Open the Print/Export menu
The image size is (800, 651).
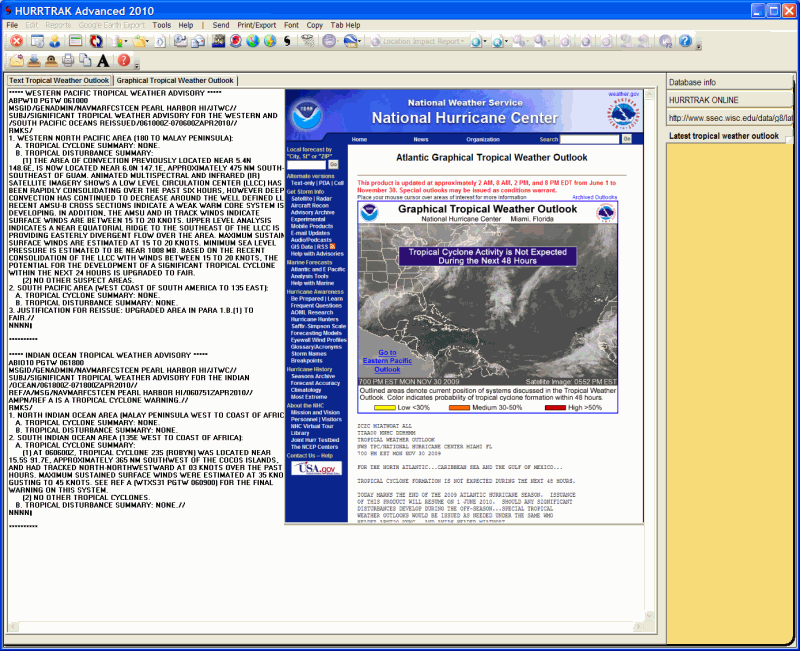pos(257,24)
